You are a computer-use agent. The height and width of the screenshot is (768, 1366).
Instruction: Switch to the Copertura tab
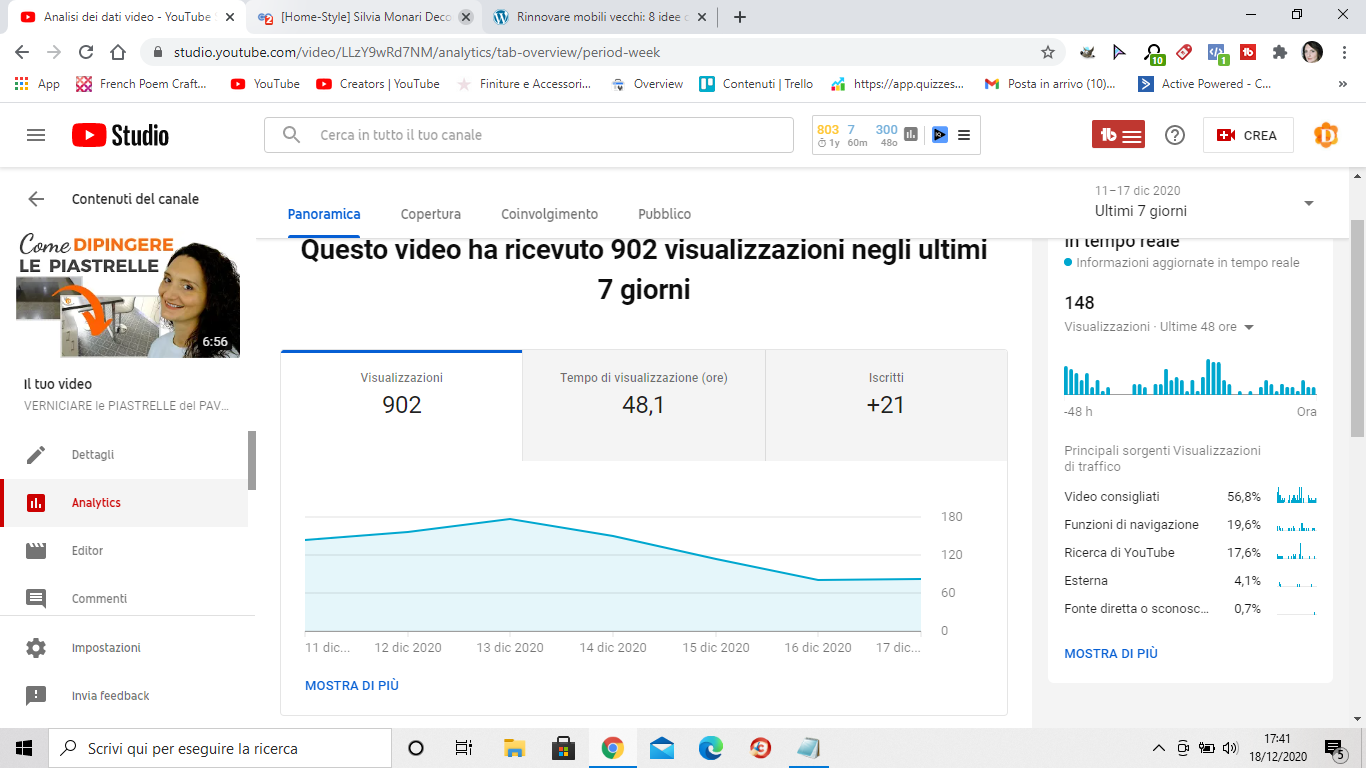tap(431, 214)
